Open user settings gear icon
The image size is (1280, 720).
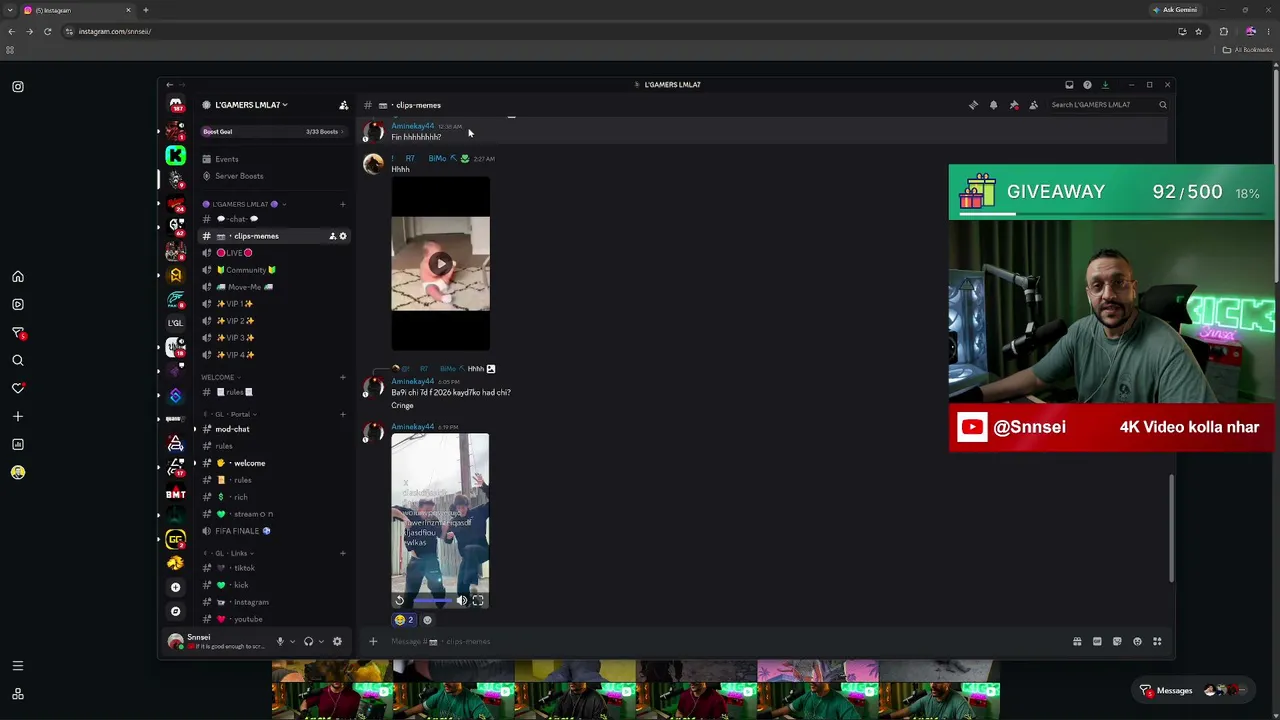pyautogui.click(x=337, y=642)
